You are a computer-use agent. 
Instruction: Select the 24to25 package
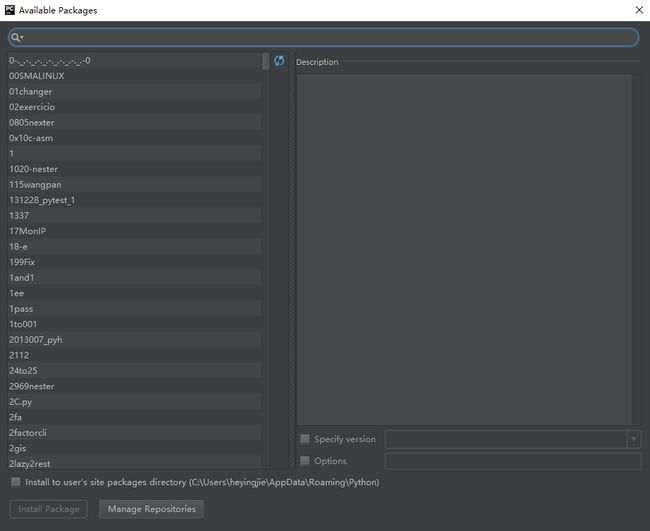tap(135, 371)
